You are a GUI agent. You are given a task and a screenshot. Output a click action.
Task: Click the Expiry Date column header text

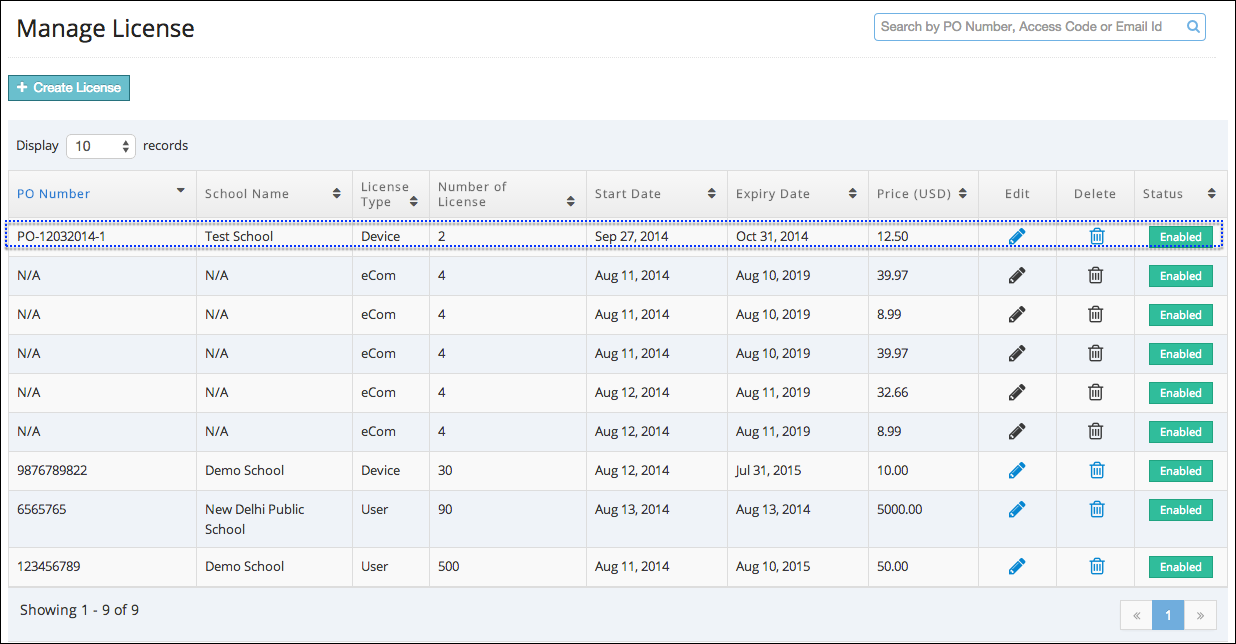[x=773, y=194]
